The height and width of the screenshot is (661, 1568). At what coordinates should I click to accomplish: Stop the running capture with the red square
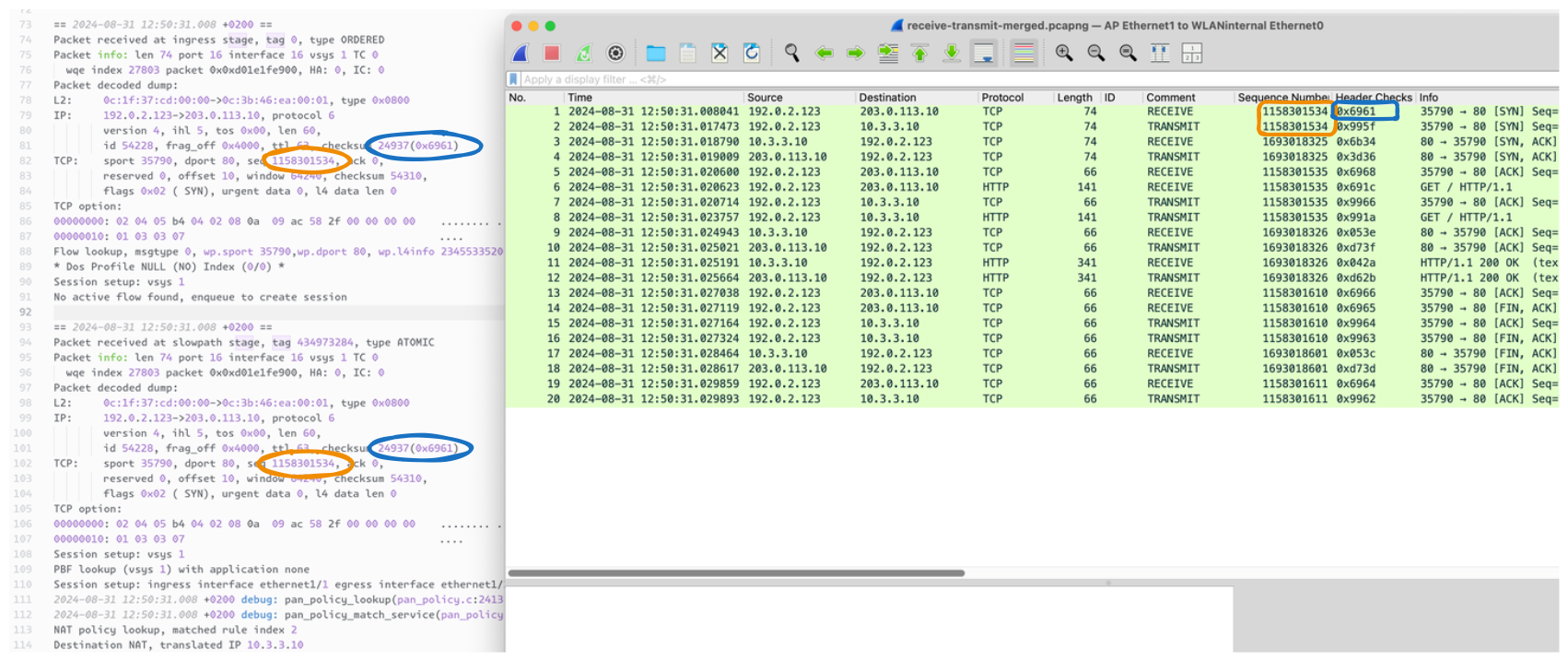coord(552,53)
